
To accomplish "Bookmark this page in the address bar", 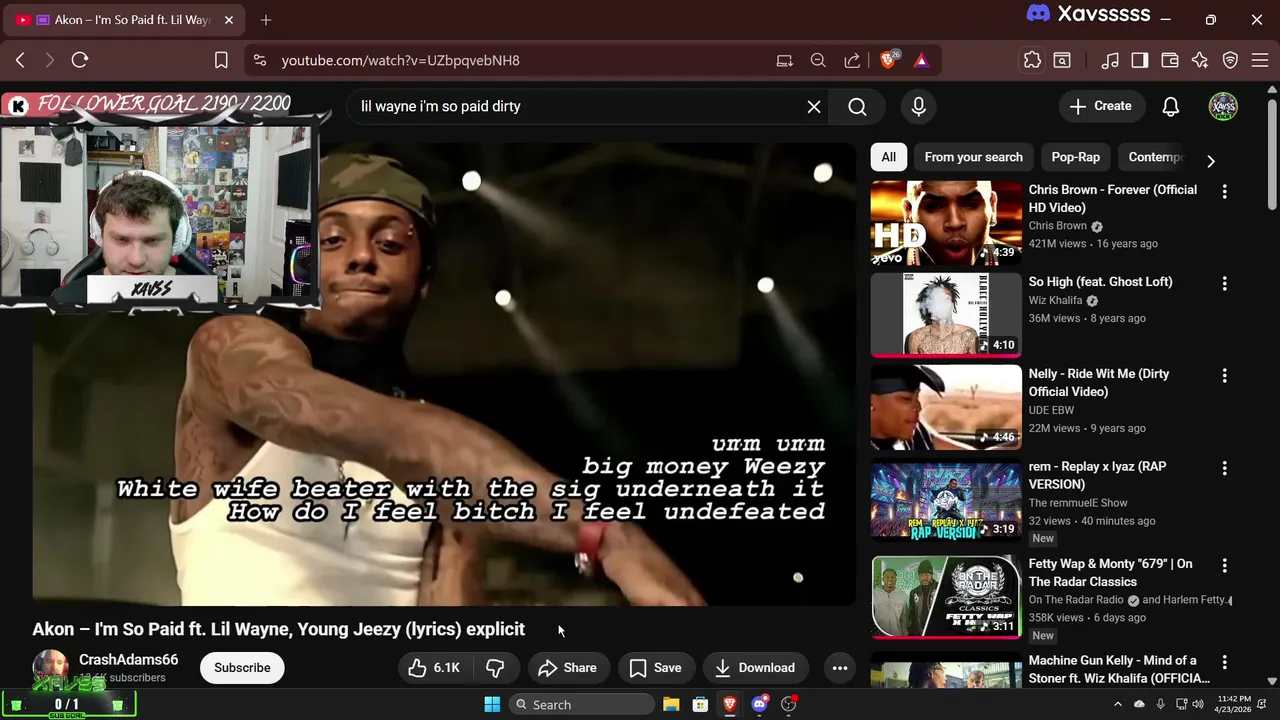I will coord(221,60).
